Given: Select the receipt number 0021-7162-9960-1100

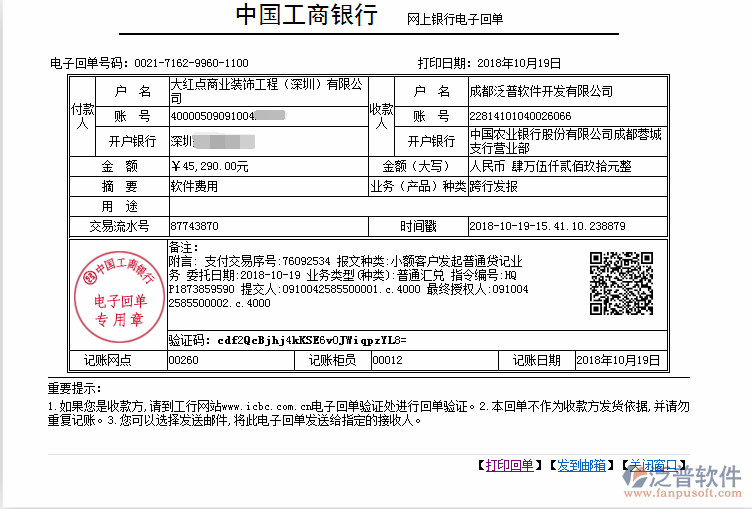Looking at the screenshot, I should (191, 63).
